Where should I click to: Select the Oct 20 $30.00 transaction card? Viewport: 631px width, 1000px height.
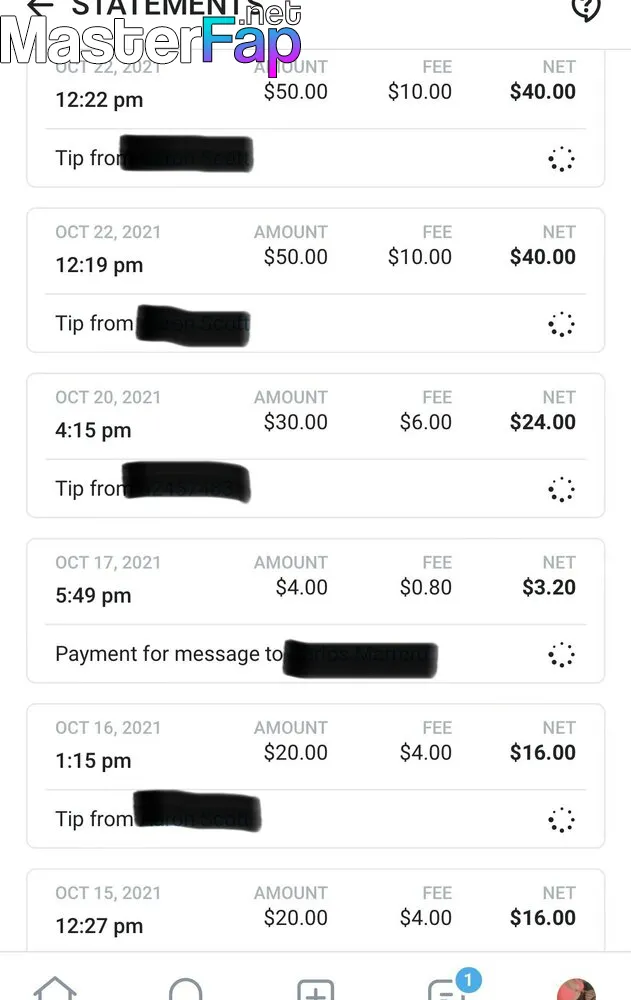point(315,445)
